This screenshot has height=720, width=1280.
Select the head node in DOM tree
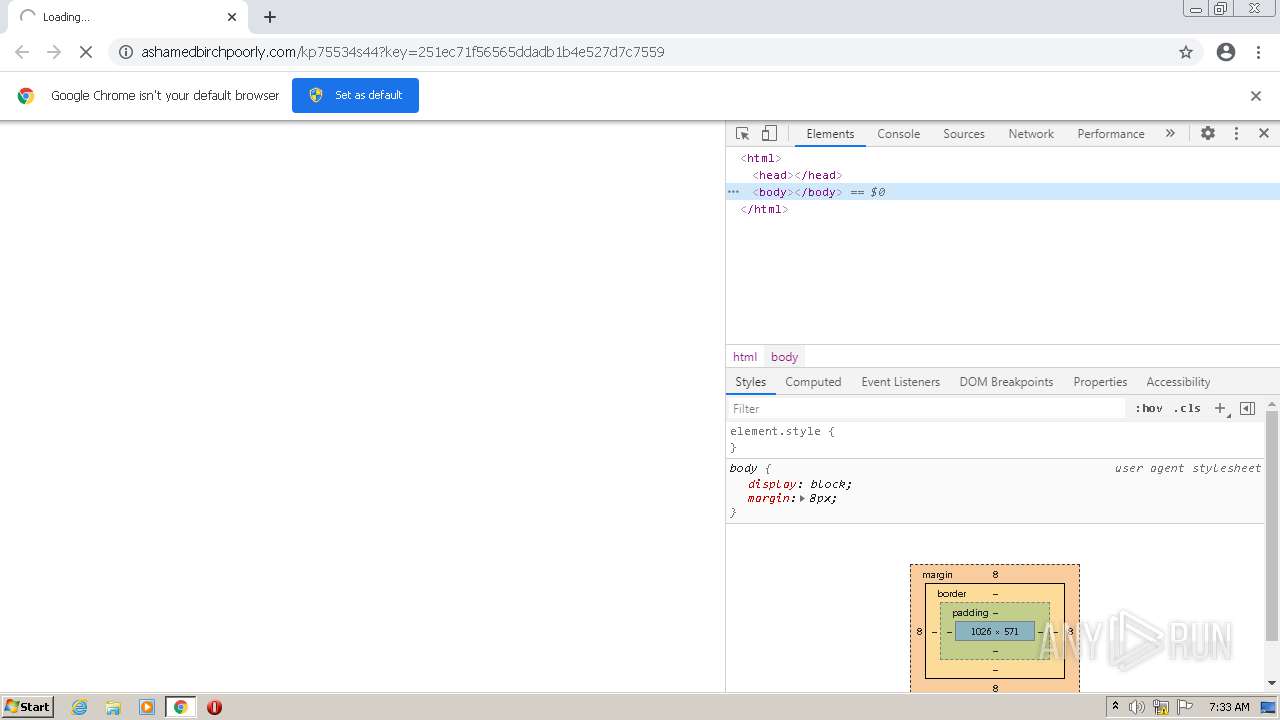point(797,175)
